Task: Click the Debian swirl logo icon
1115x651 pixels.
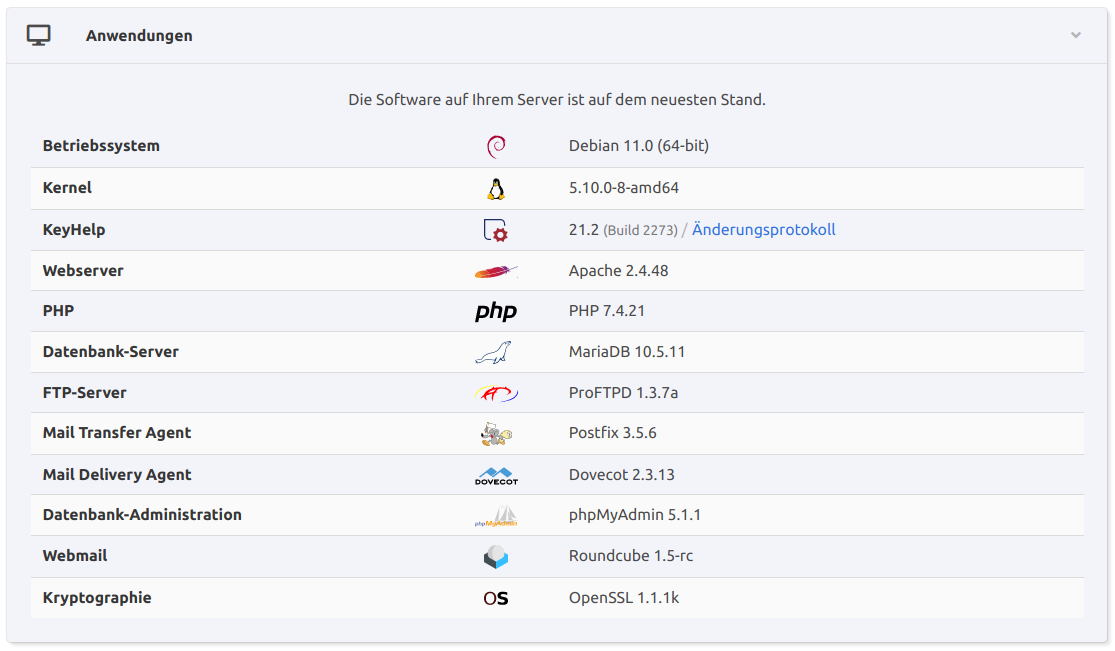Action: tap(495, 147)
